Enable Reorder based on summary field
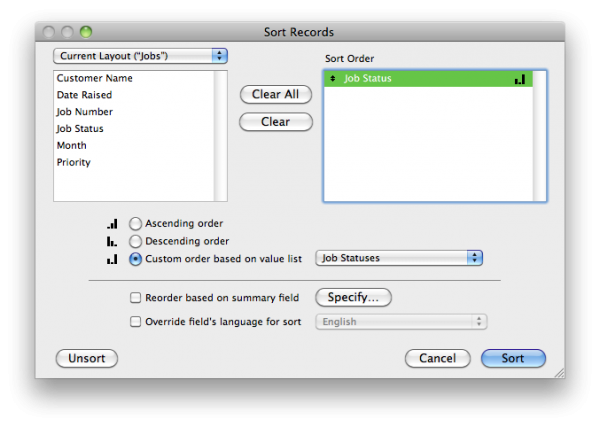600x427 pixels. pyautogui.click(x=135, y=298)
